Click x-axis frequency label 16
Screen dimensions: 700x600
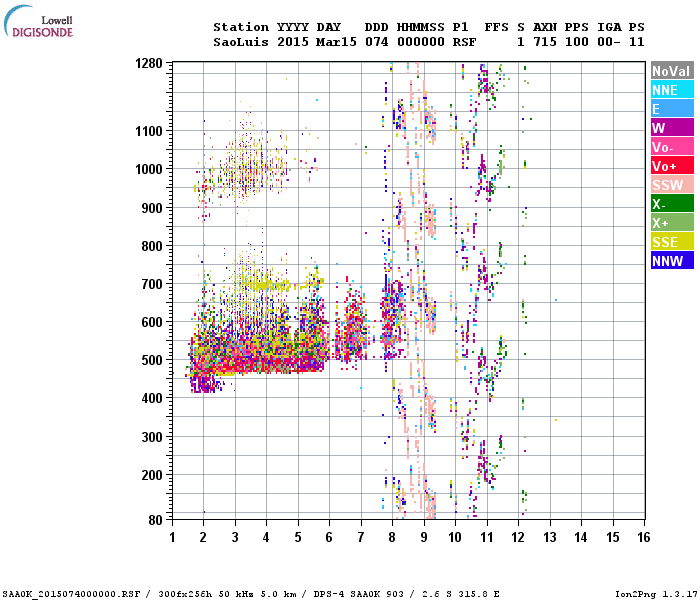[644, 537]
